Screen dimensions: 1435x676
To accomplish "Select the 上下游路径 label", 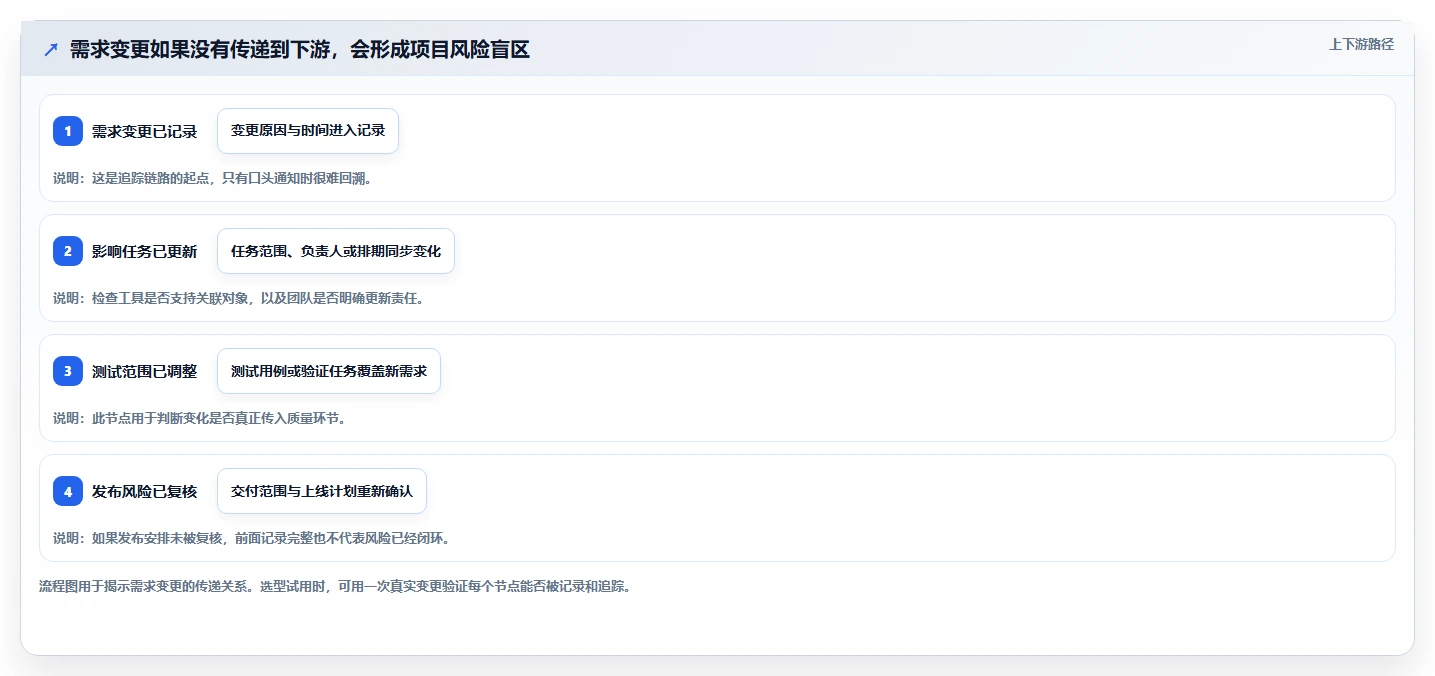I will (1361, 44).
